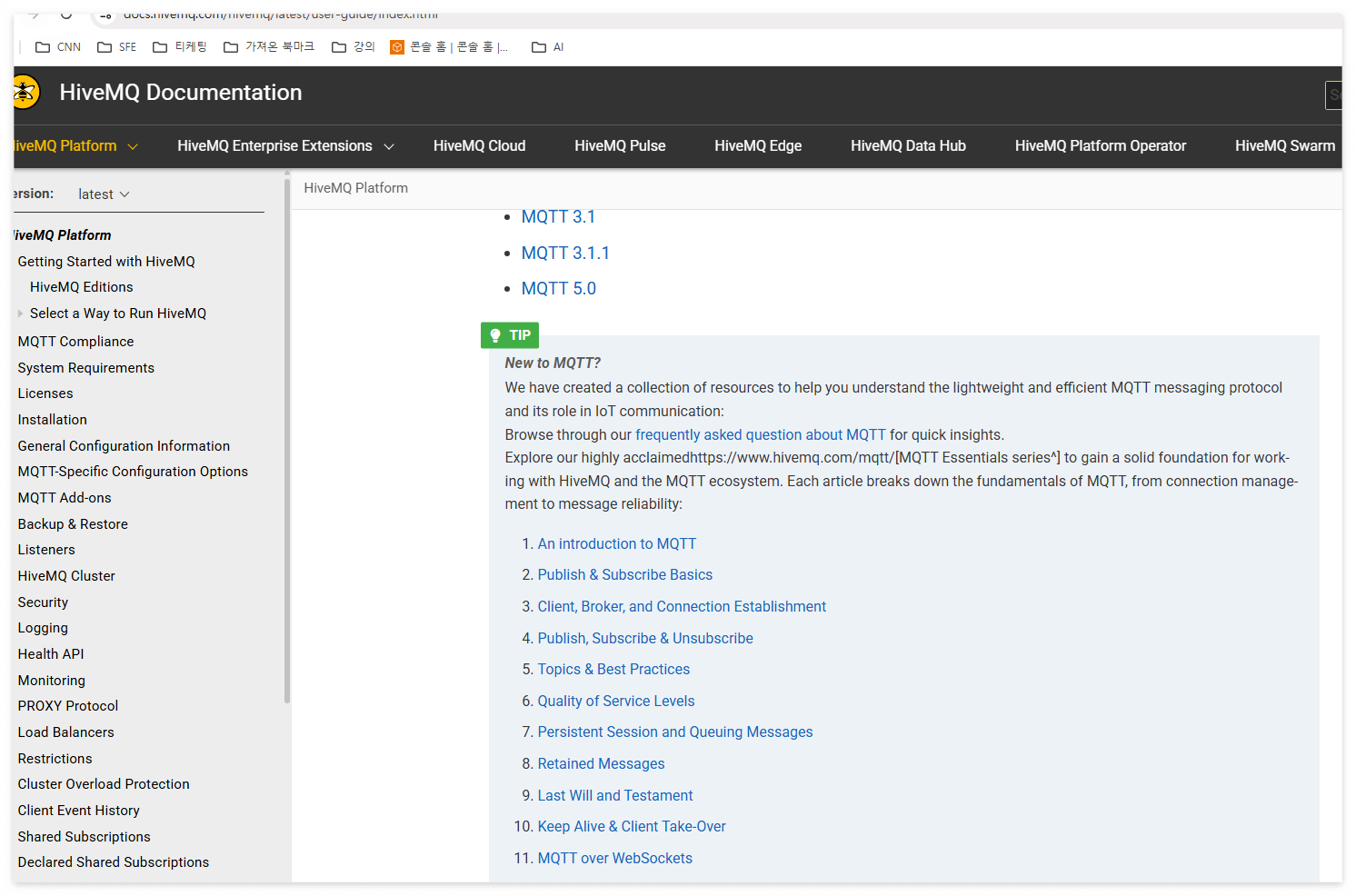Open the 콘솔 홈 bookmark

(x=449, y=47)
